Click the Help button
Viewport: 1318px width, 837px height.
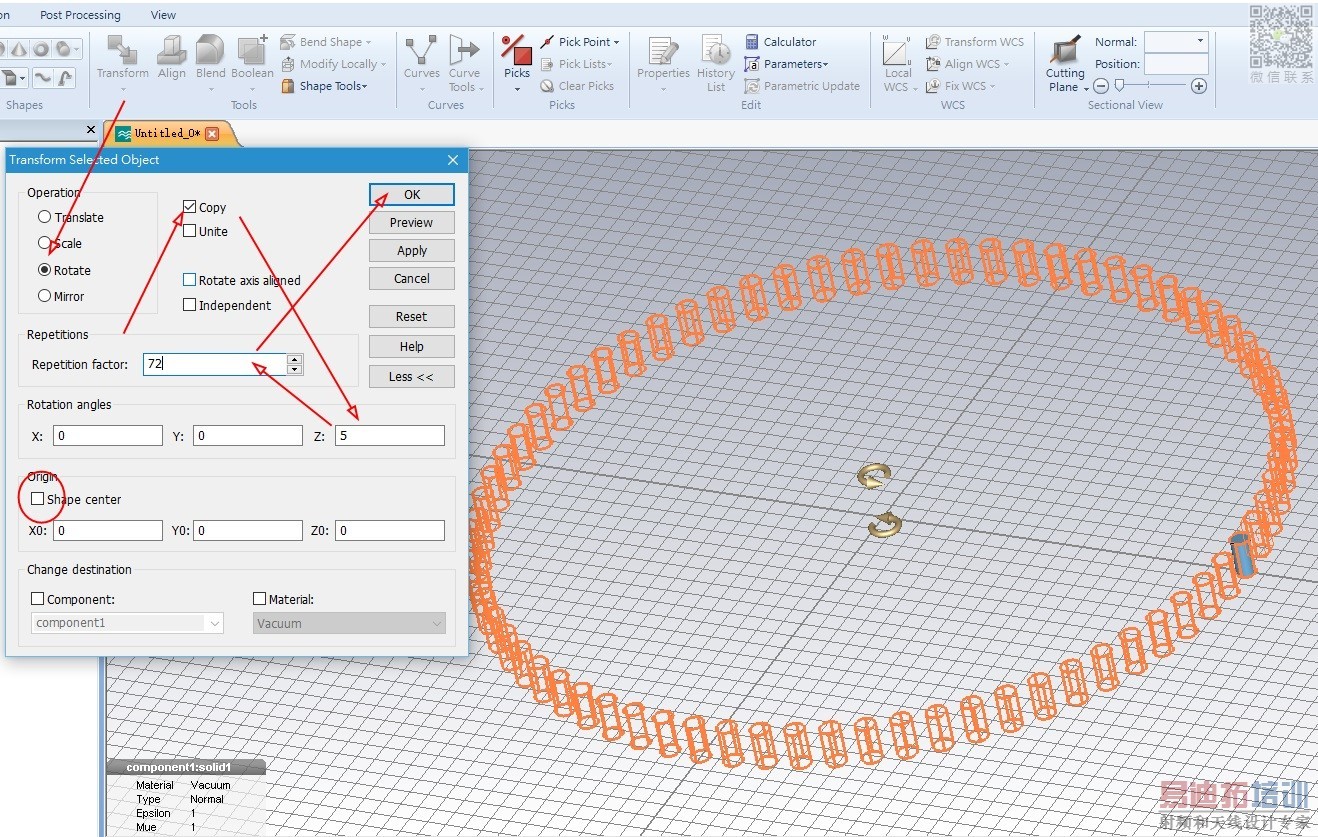(411, 346)
